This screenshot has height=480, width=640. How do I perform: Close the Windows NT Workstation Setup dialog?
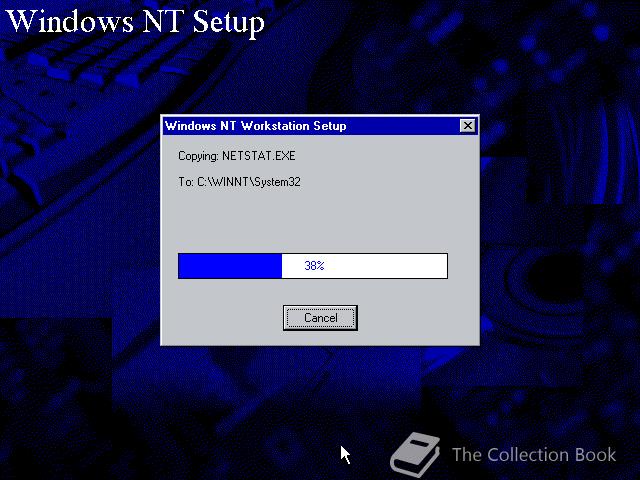pos(467,125)
